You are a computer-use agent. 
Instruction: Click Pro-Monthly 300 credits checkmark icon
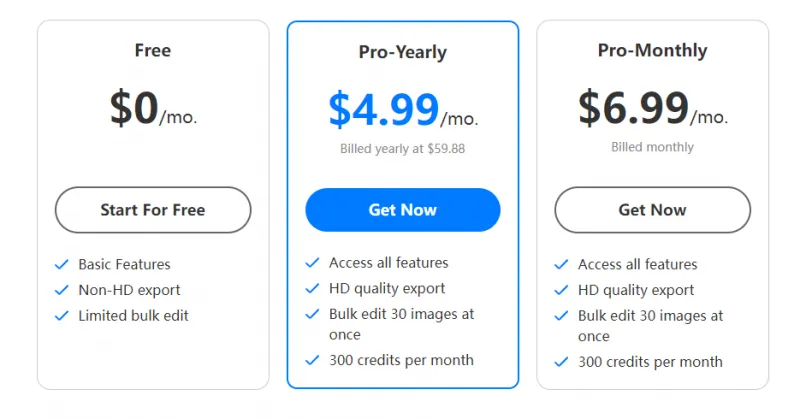[561, 362]
